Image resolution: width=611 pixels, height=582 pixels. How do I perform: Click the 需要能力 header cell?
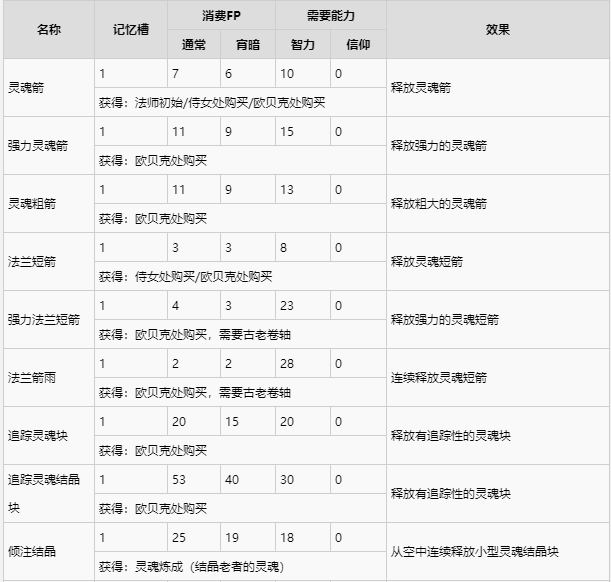(x=331, y=16)
